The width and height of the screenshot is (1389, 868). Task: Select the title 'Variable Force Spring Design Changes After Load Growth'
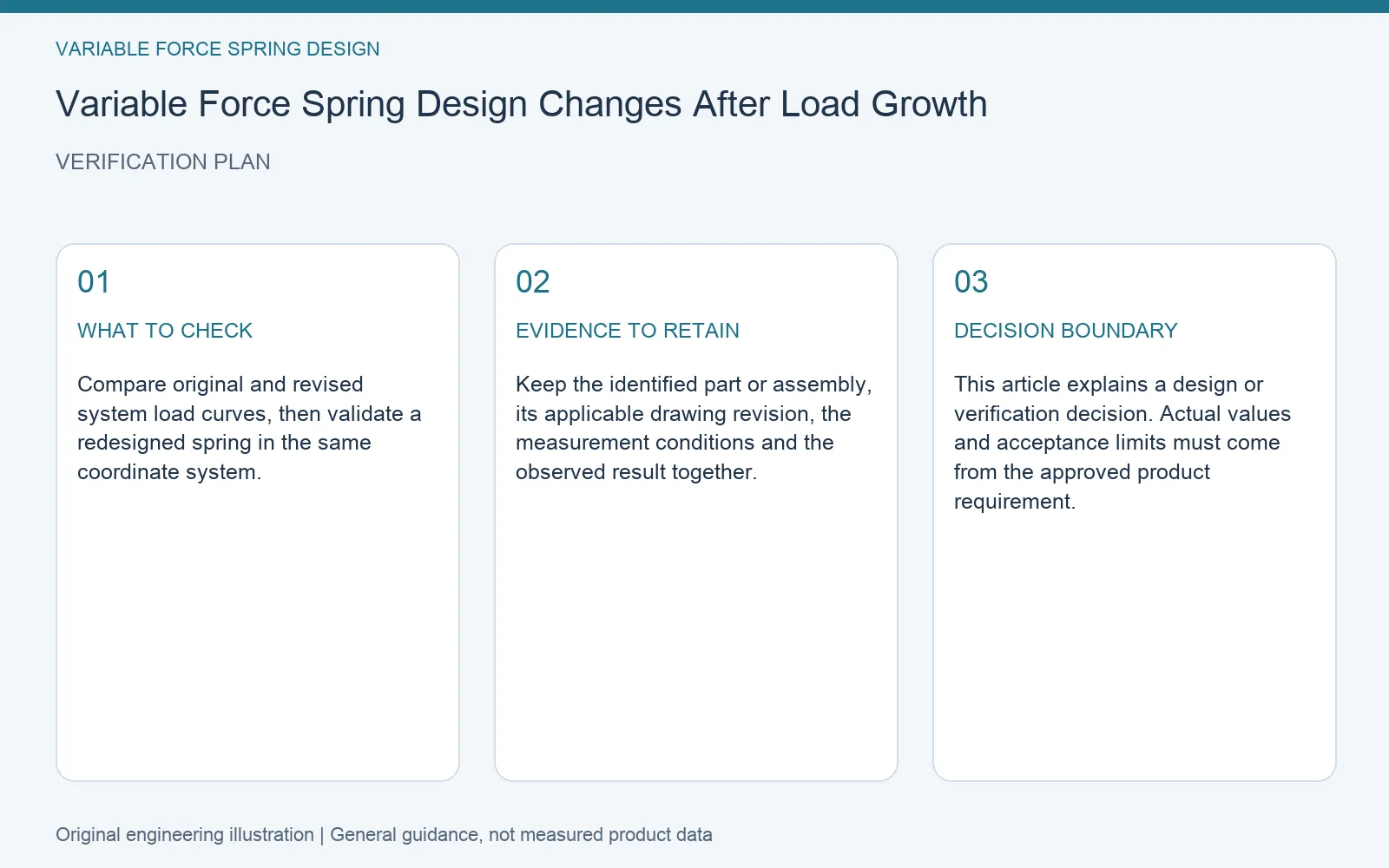click(x=522, y=104)
